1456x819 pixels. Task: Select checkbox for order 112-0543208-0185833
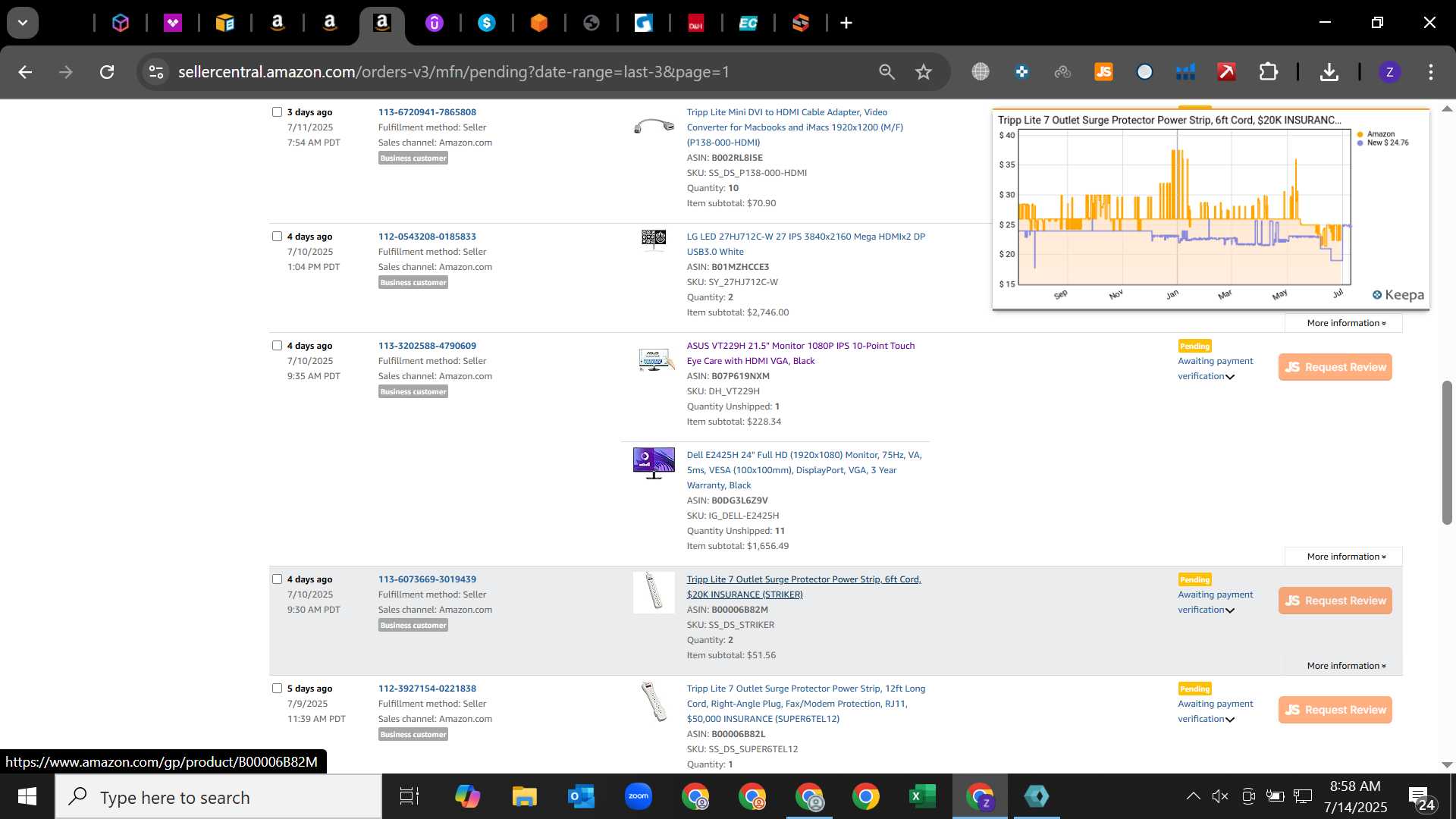[277, 236]
